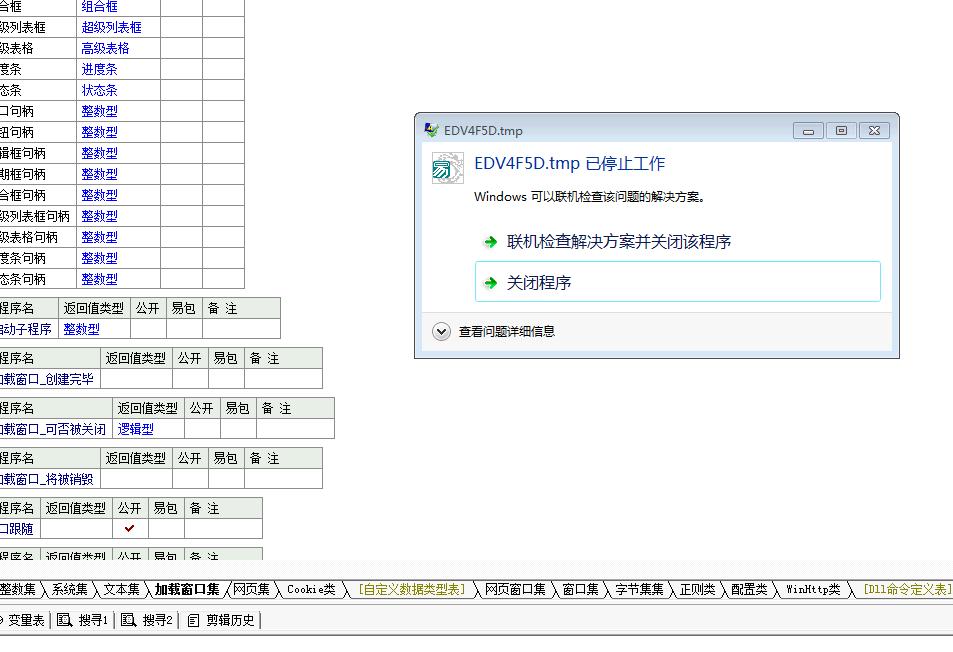Open the 搜寻2 search results panel
Screen dimensions: 953x652
pos(148,620)
